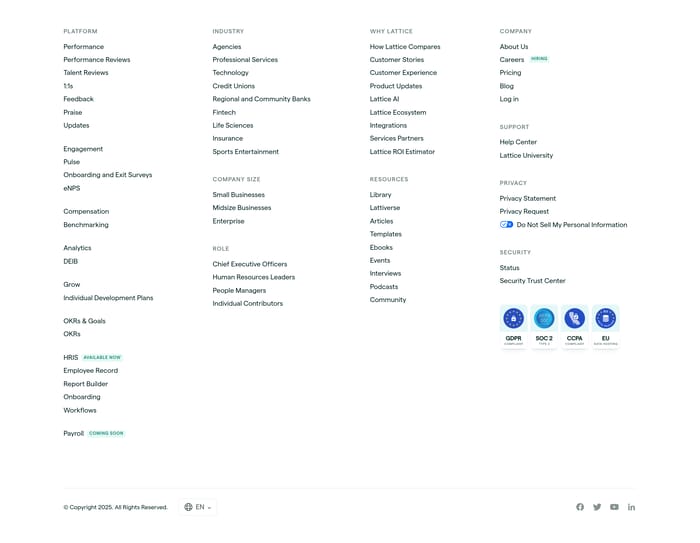Open the EN language dropdown
700x543 pixels.
pyautogui.click(x=199, y=507)
